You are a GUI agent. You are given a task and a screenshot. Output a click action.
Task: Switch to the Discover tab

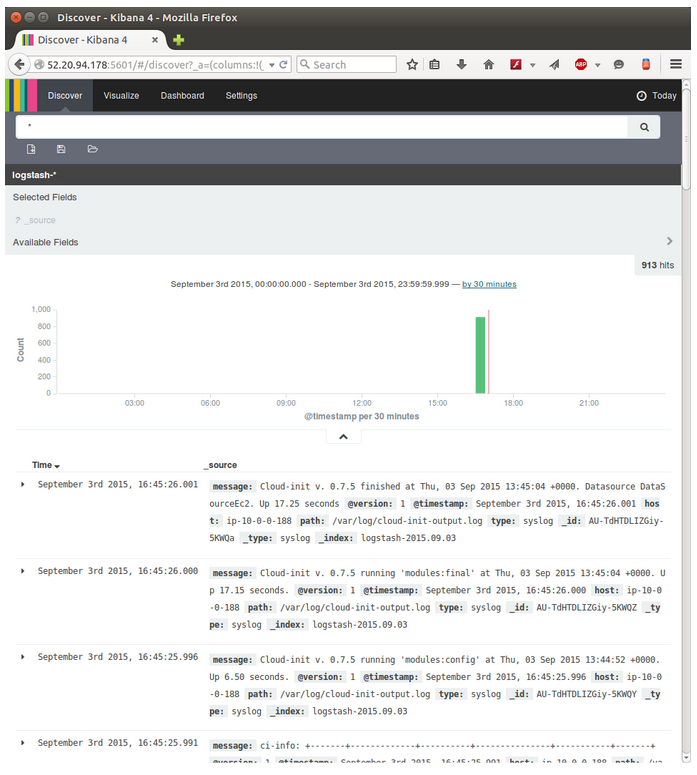tap(65, 96)
